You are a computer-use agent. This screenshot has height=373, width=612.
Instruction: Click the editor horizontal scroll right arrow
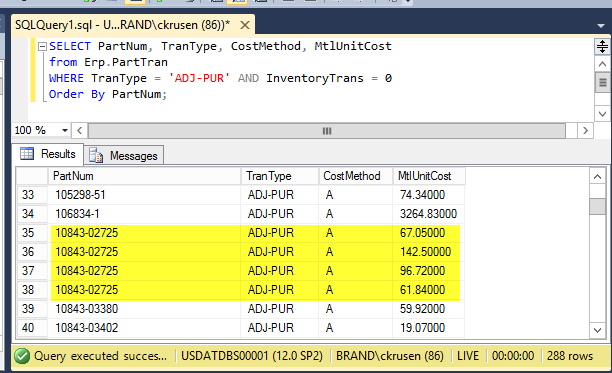click(x=585, y=130)
